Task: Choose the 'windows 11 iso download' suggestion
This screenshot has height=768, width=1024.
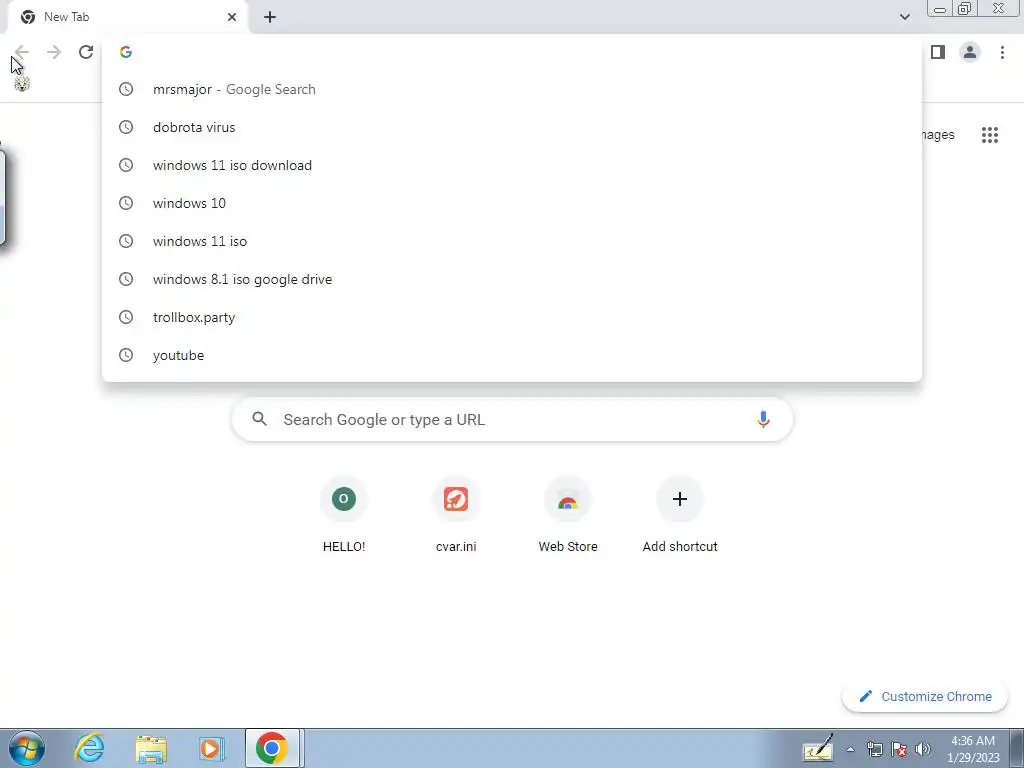Action: pyautogui.click(x=512, y=165)
